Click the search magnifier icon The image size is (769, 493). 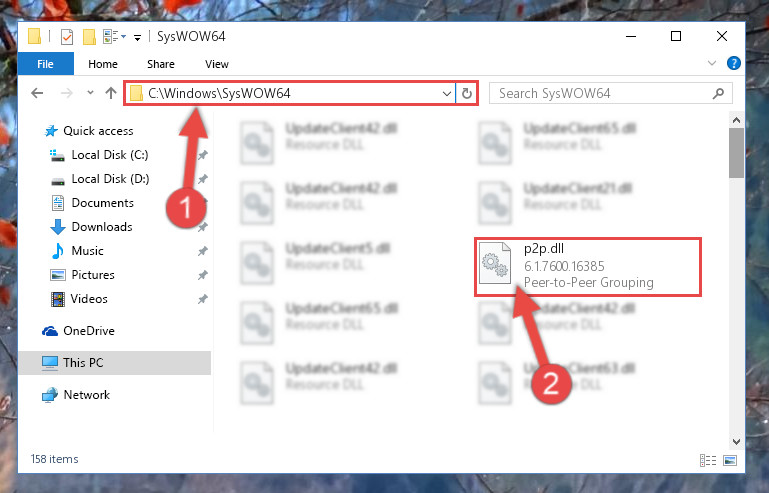tap(718, 93)
